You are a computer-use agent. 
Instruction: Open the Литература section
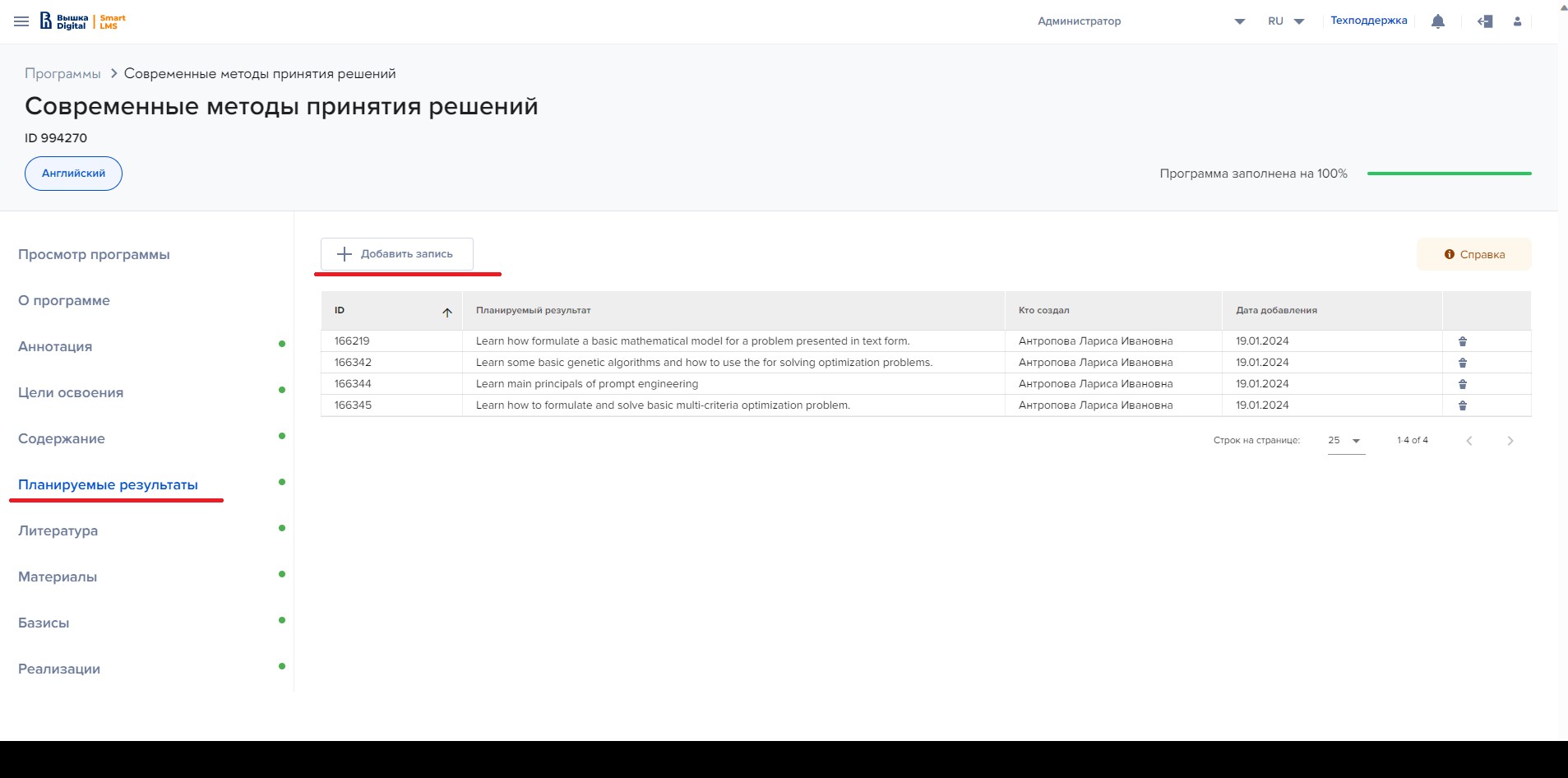[x=58, y=530]
